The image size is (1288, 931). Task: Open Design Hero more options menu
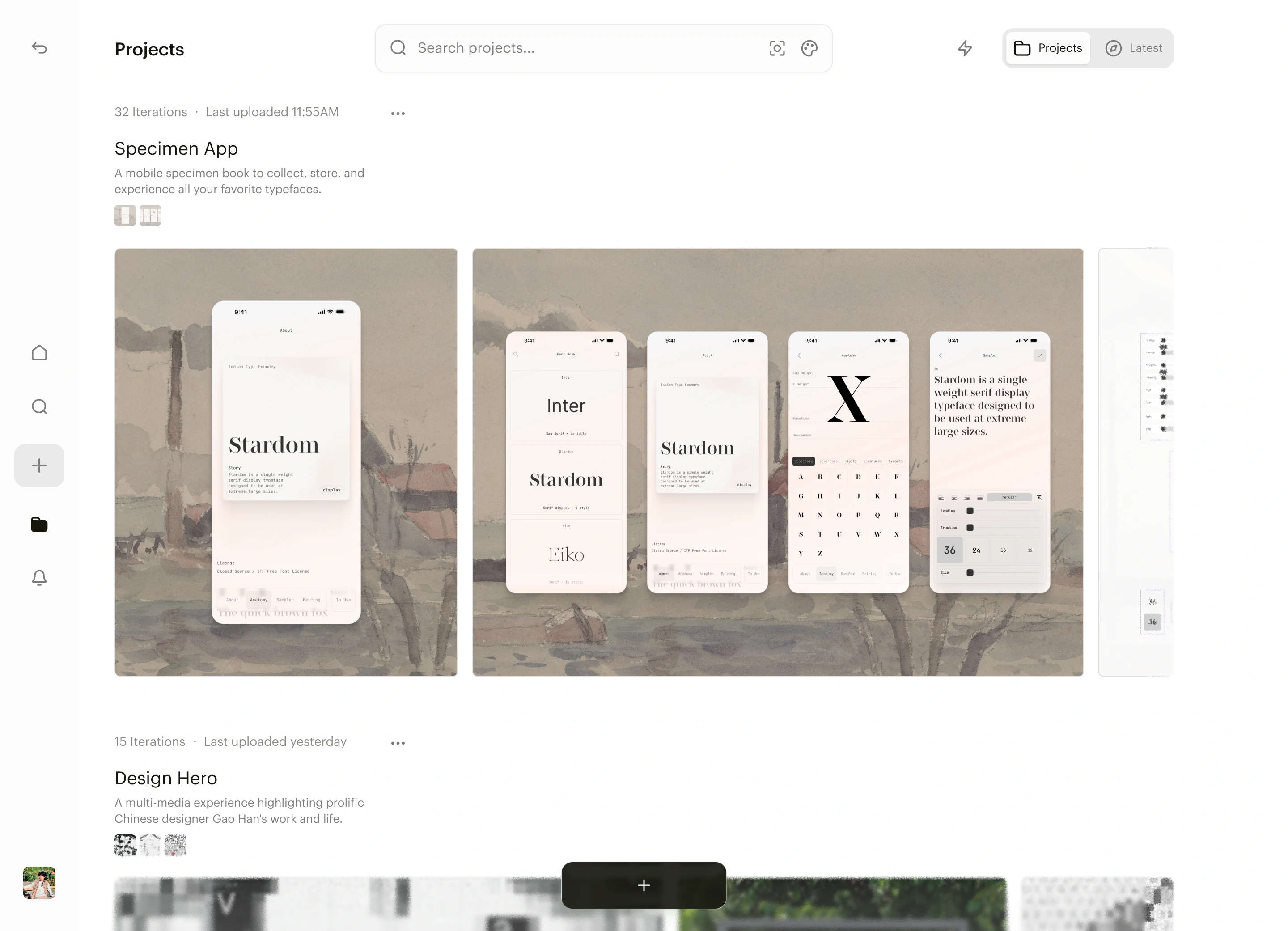(398, 743)
